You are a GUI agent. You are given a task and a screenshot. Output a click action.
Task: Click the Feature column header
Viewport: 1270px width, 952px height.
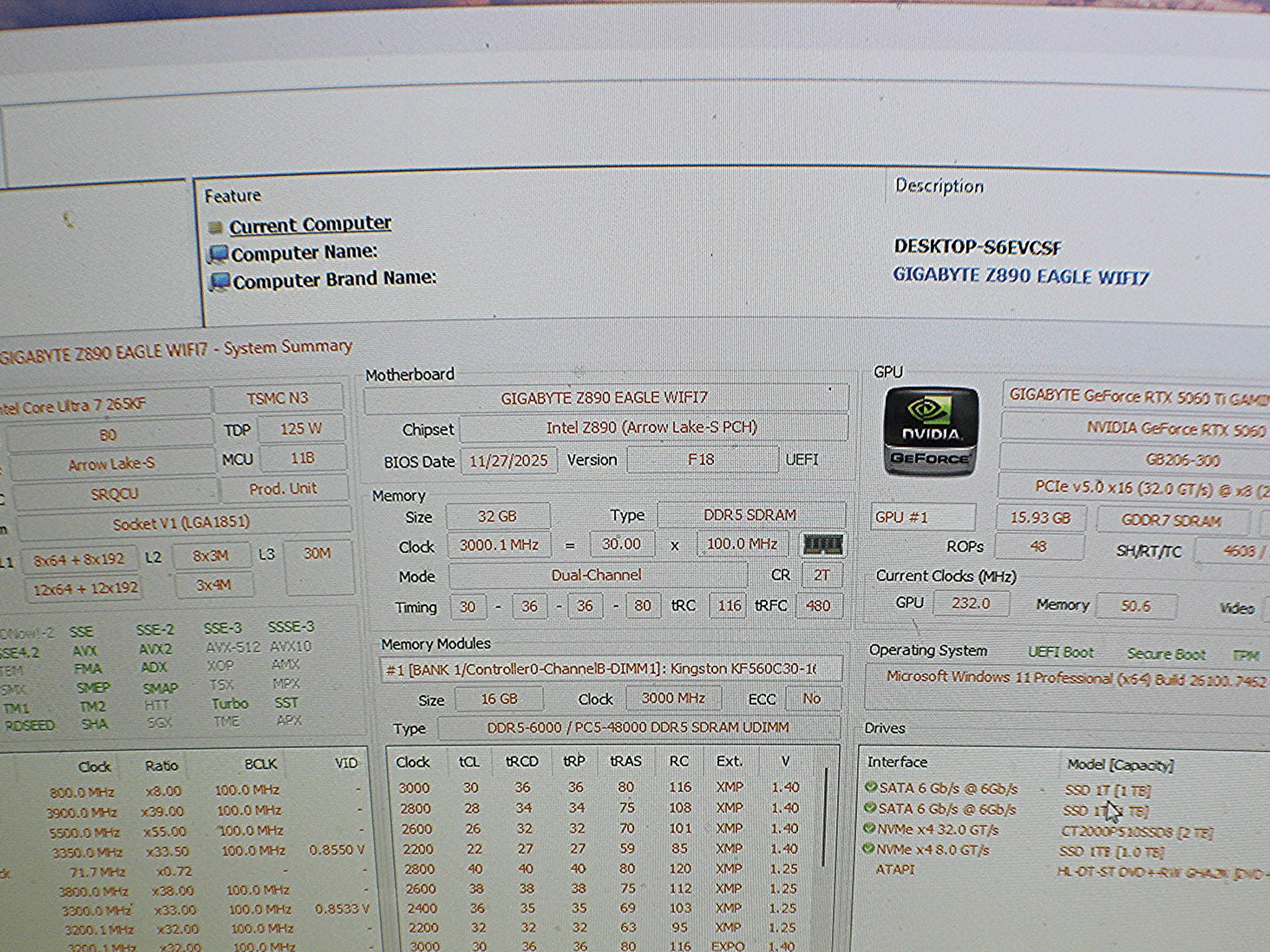[233, 196]
